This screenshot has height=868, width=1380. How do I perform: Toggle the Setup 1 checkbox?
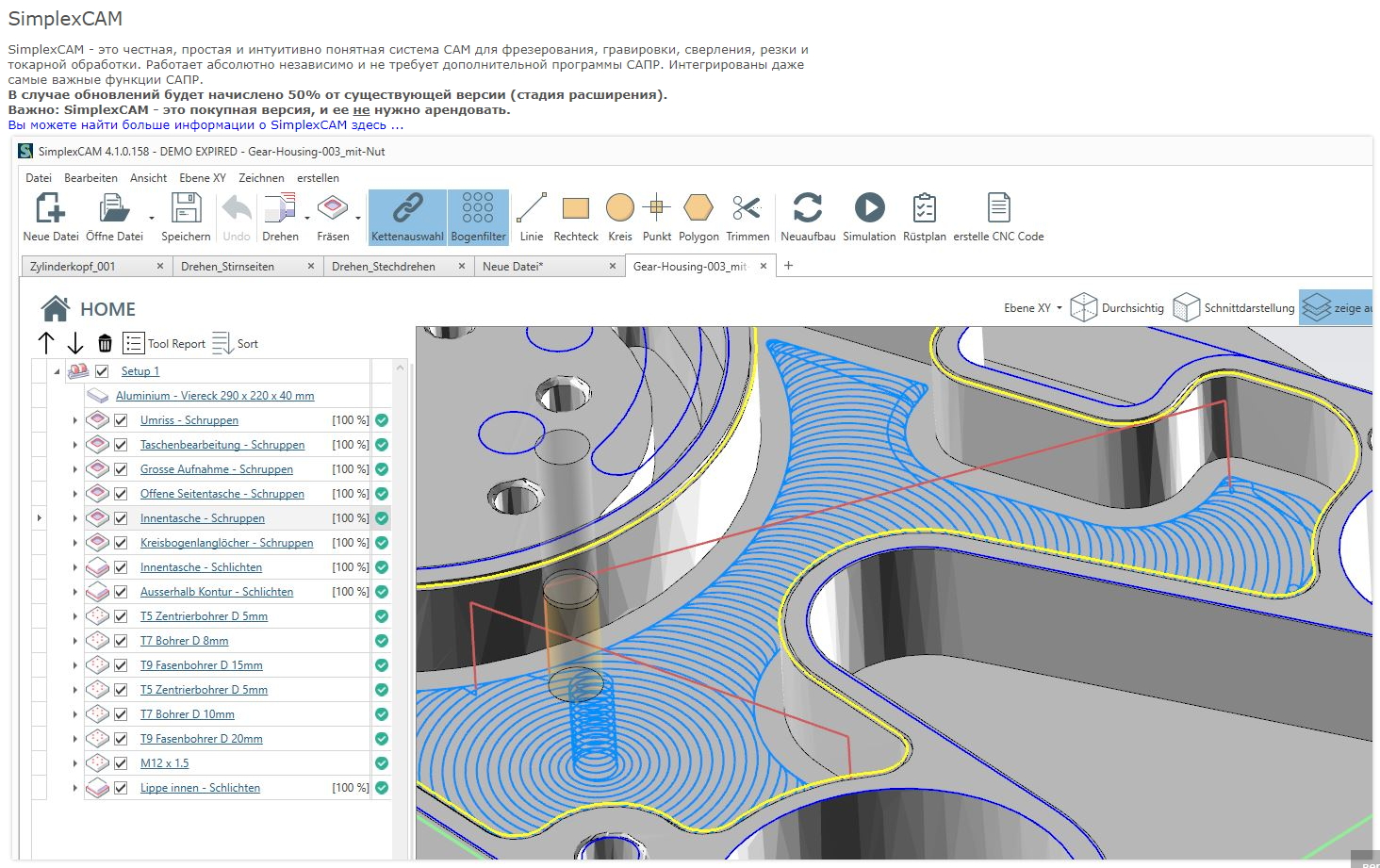(x=102, y=371)
